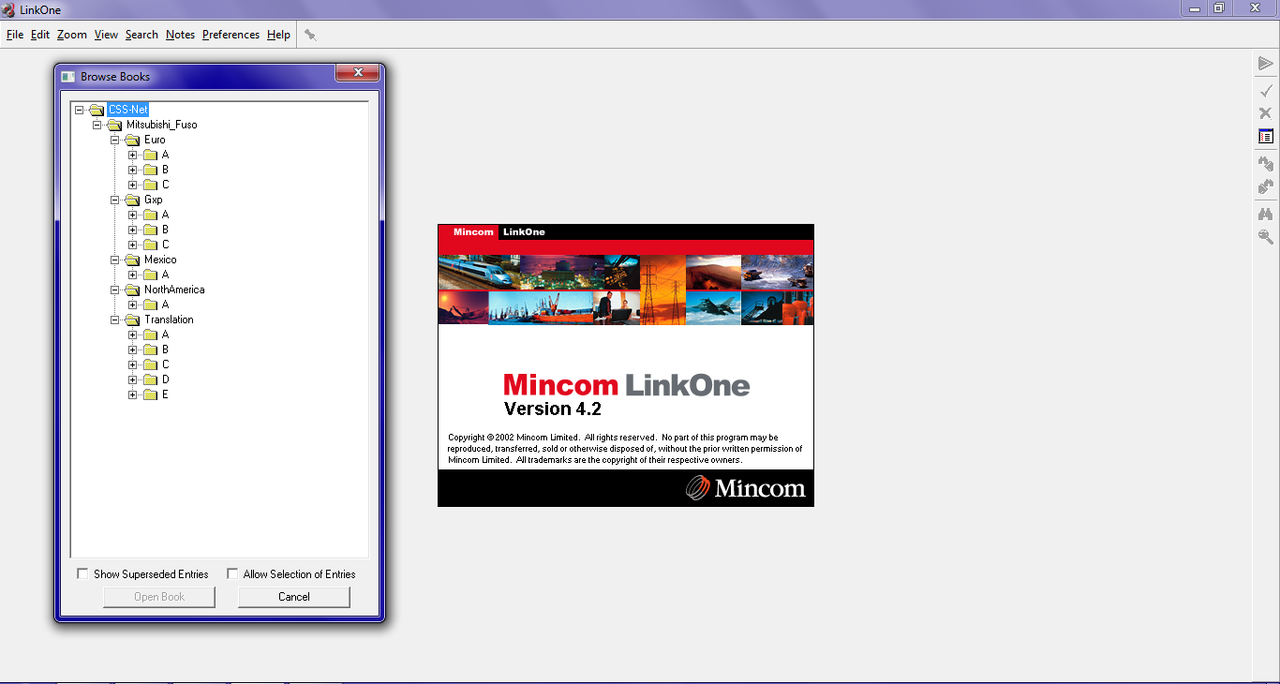Collapse the Euro node
This screenshot has width=1280, height=684.
[x=115, y=140]
